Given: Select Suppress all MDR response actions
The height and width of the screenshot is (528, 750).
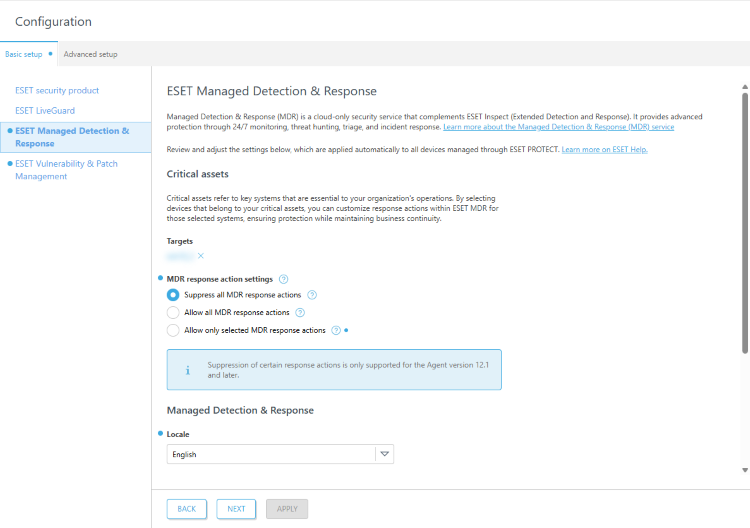Looking at the screenshot, I should pyautogui.click(x=173, y=295).
